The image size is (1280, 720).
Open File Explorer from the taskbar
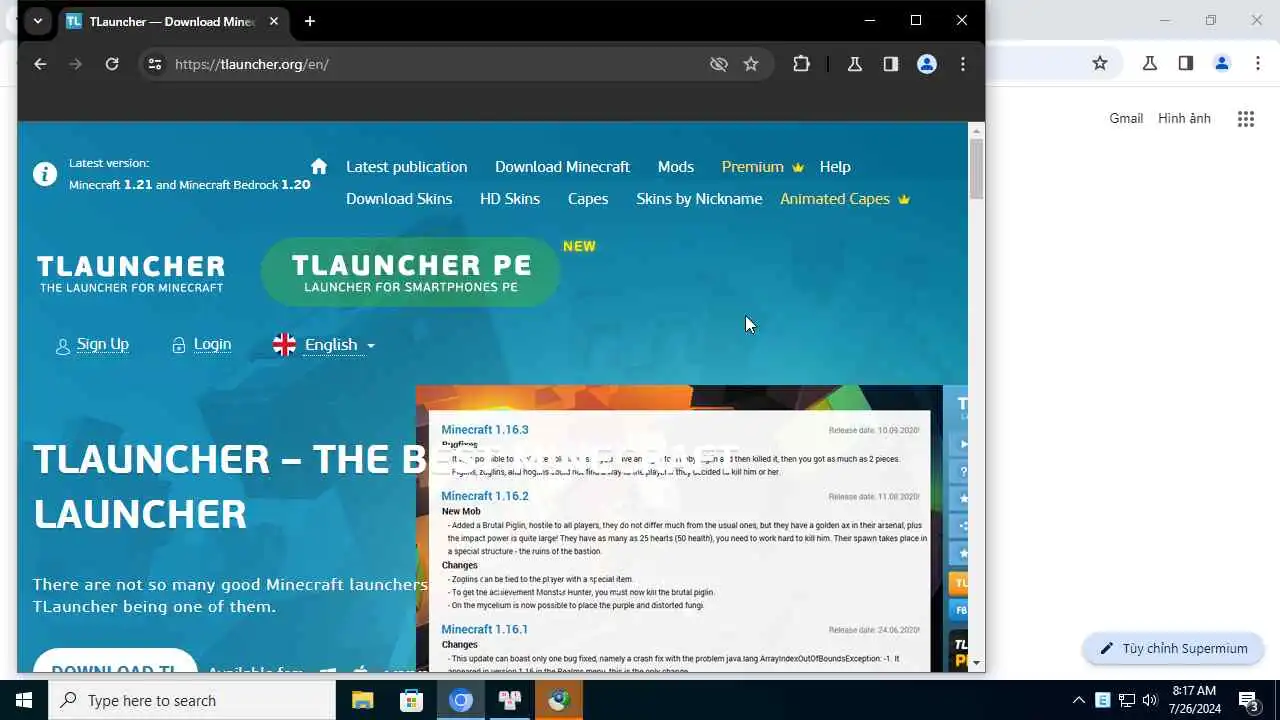point(362,700)
